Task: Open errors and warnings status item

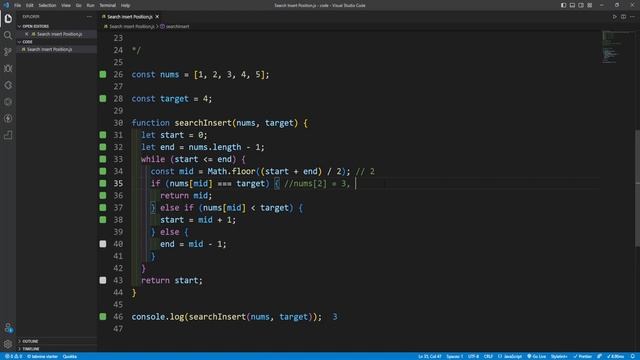Action: click(14, 356)
